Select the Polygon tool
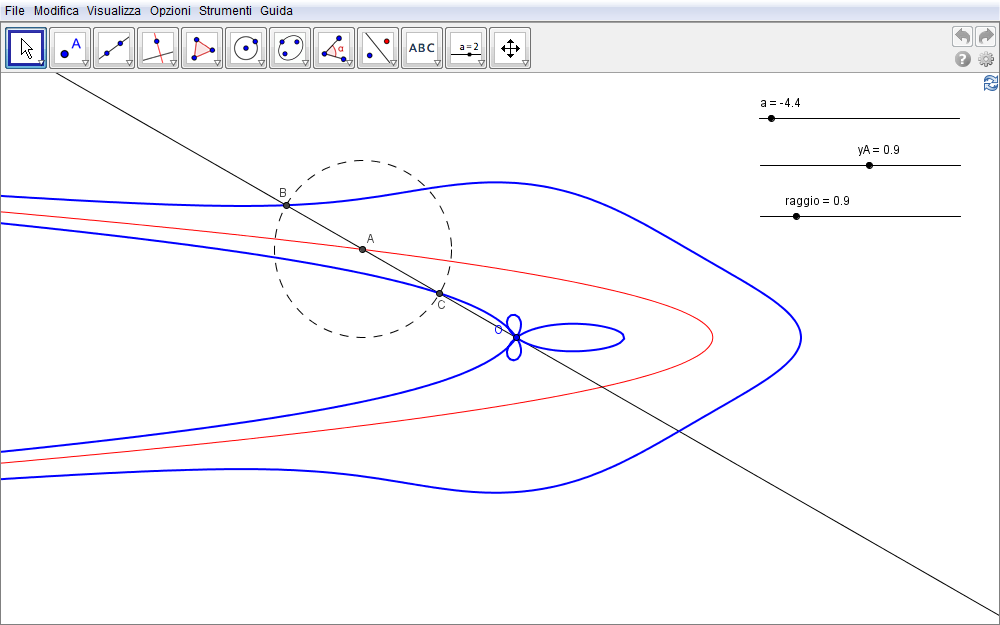This screenshot has width=1000, height=625. pyautogui.click(x=202, y=47)
